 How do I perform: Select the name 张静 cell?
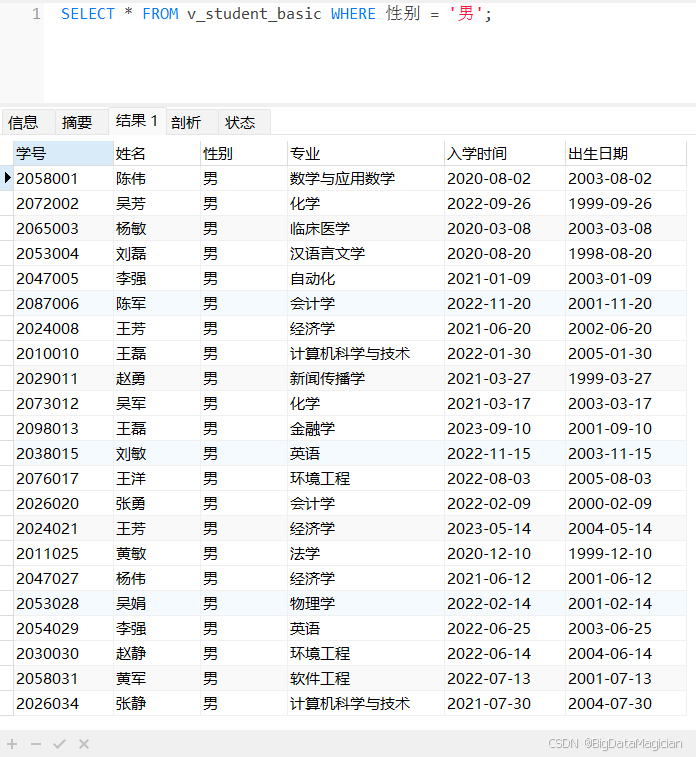point(157,703)
